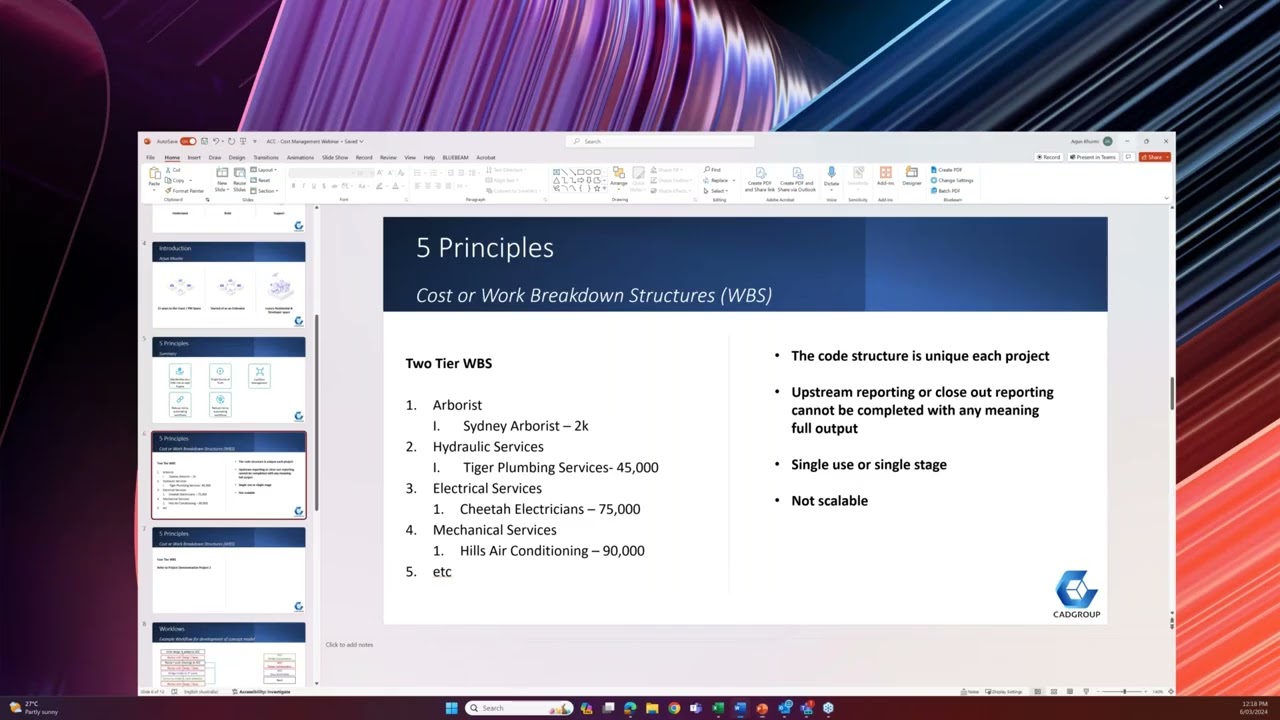Open the Windows Start menu
The image size is (1280, 720).
pos(451,708)
